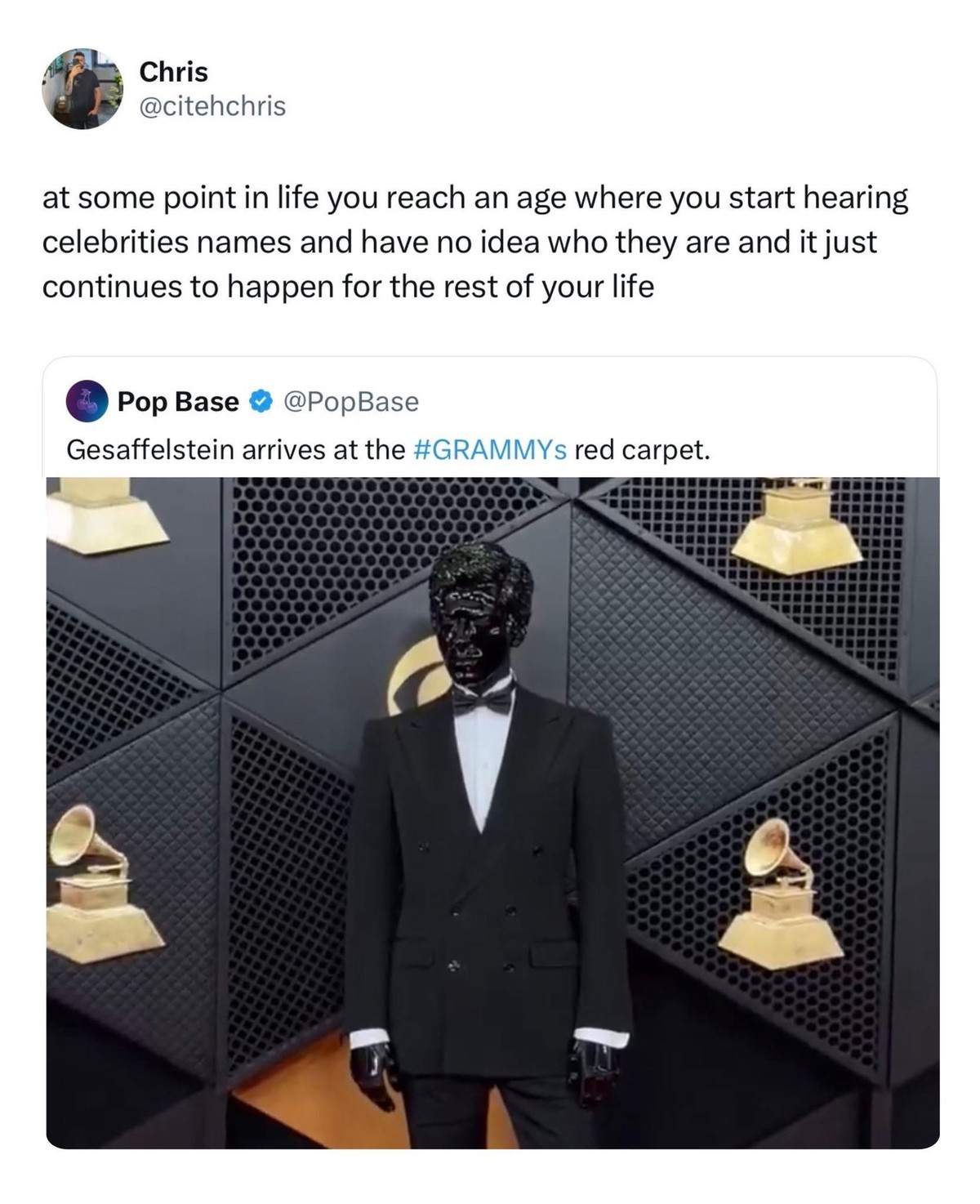This screenshot has width=980, height=1204.
Task: Click the top-right golden gramophone trophy
Action: 795,524
